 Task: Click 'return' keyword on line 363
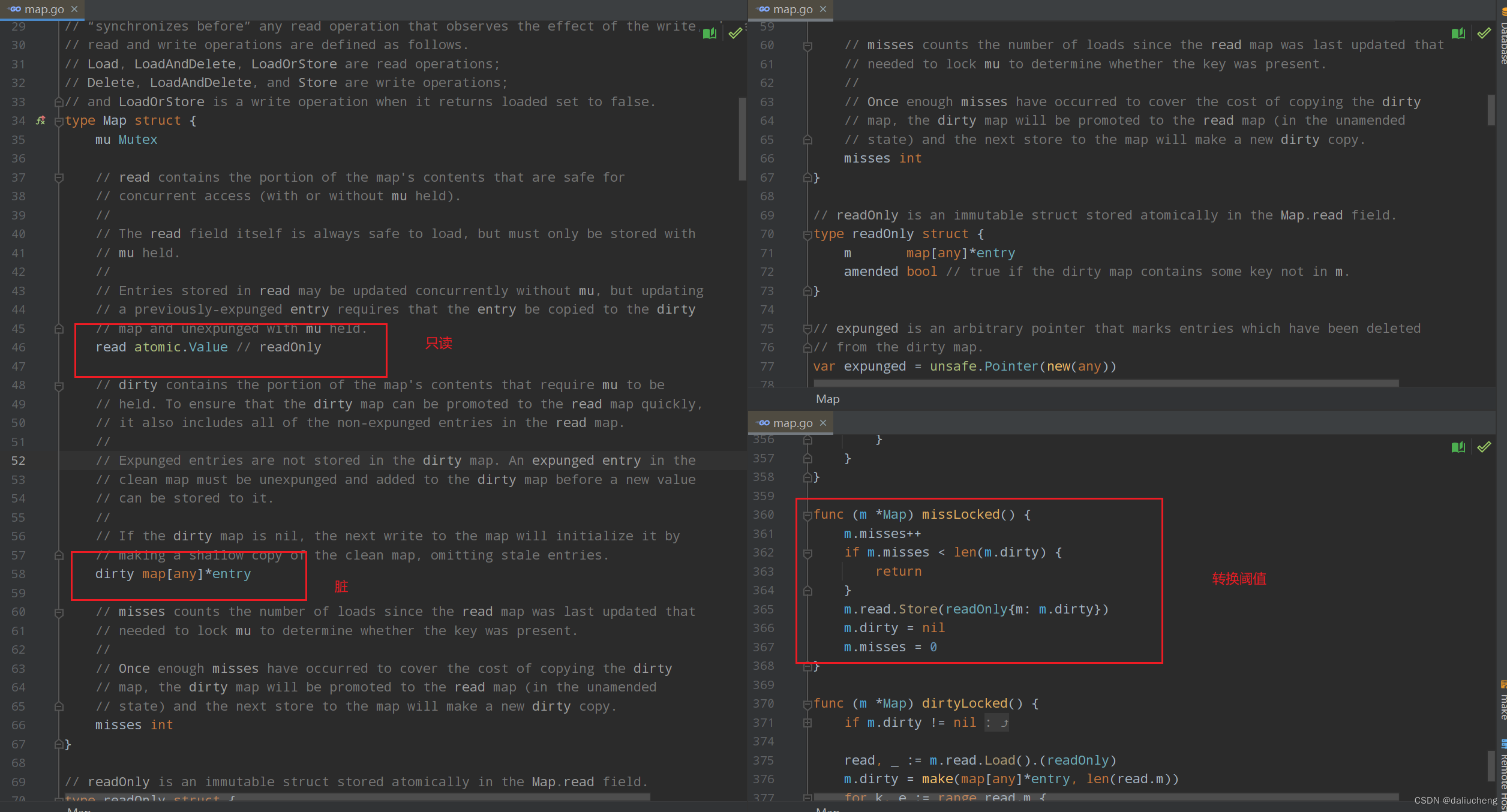(x=898, y=572)
